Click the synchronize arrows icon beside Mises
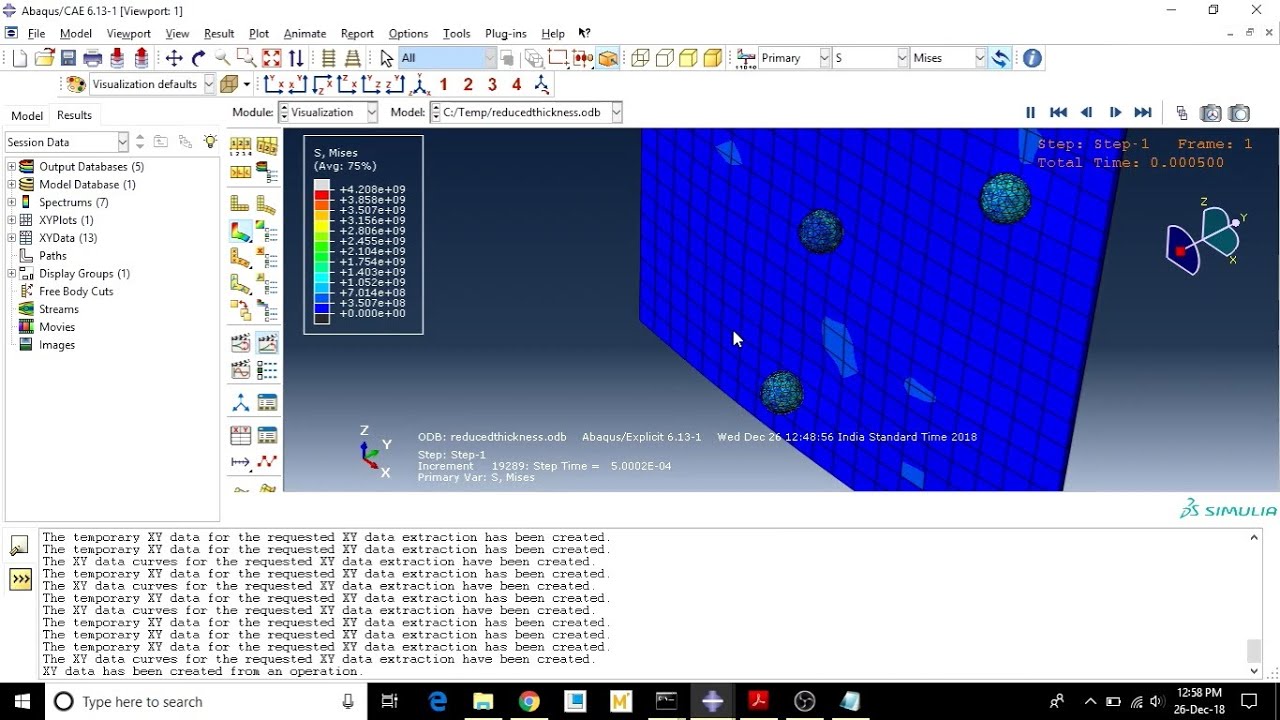Screen dimensions: 1280x720 [999, 58]
